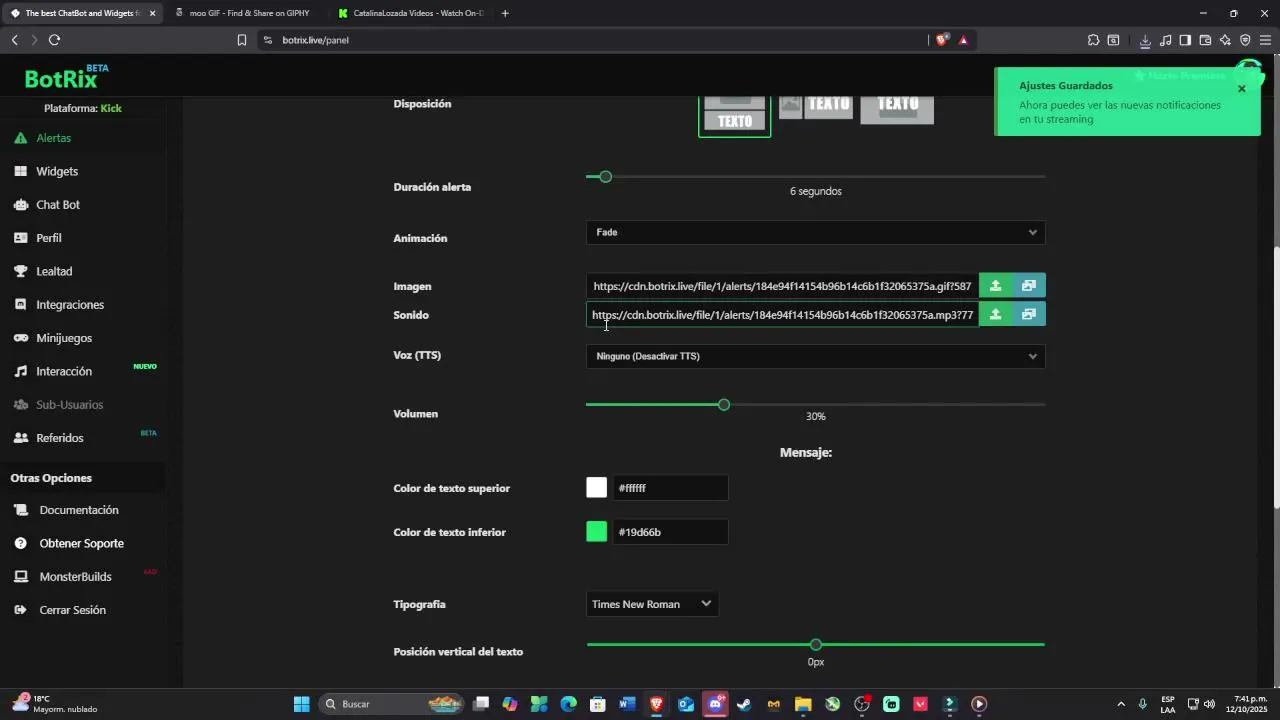The width and height of the screenshot is (1280, 720).
Task: Open Brave Shields lion icon
Action: [x=942, y=40]
